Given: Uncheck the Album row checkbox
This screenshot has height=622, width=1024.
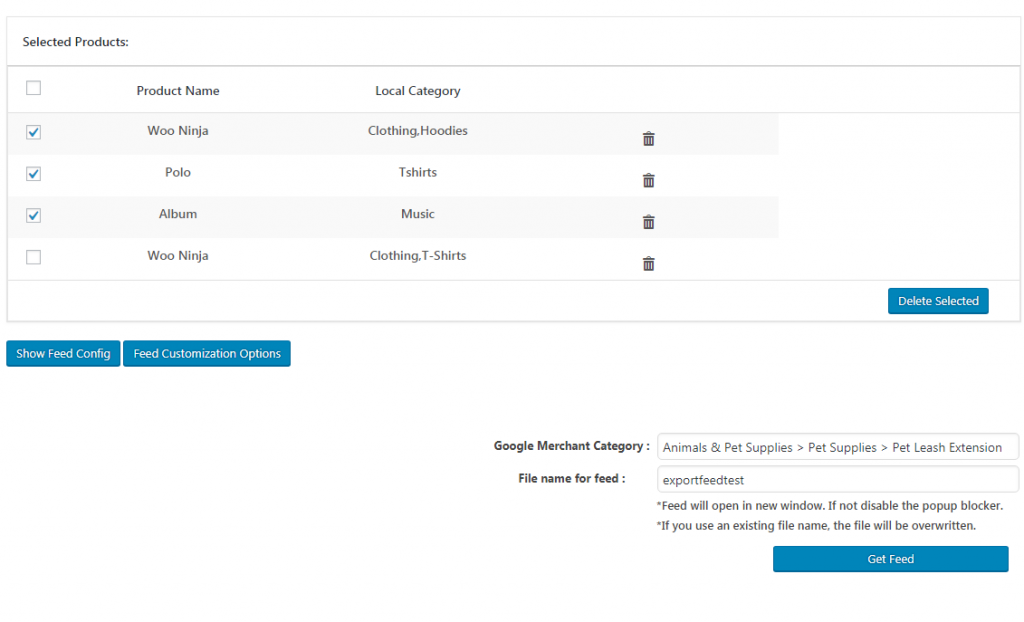Looking at the screenshot, I should coord(33,215).
